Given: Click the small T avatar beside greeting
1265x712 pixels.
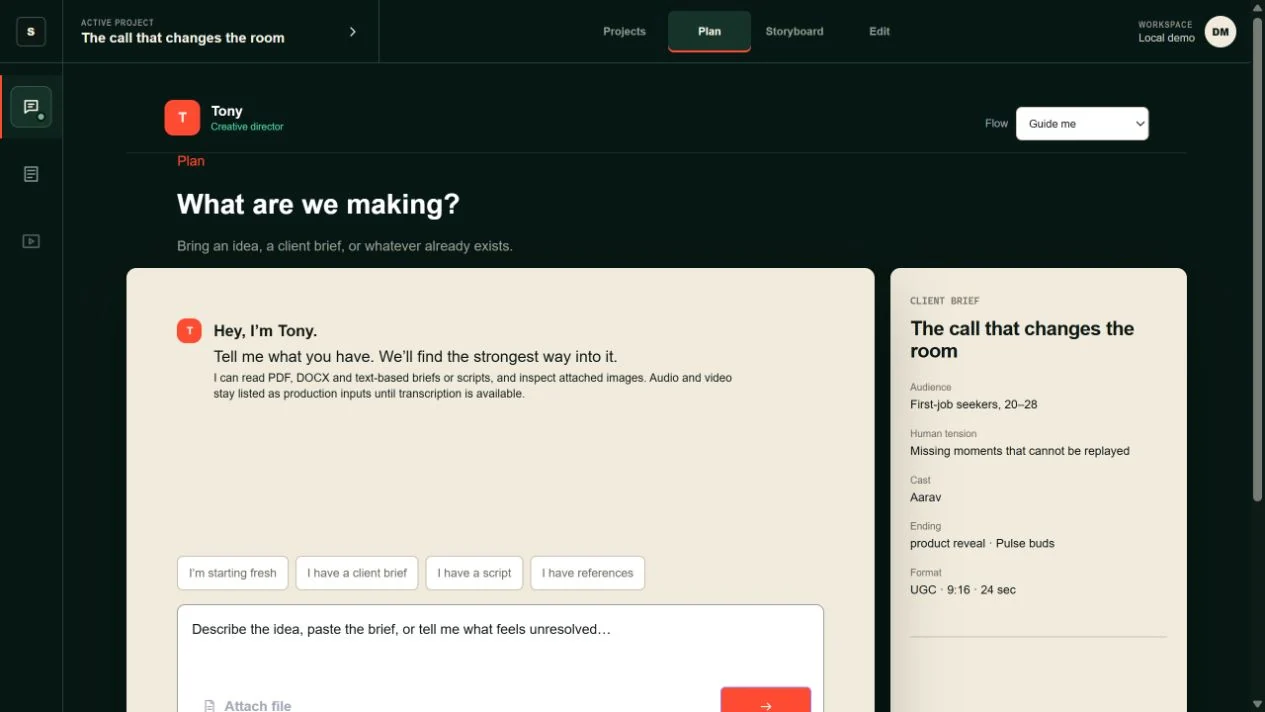Looking at the screenshot, I should pos(189,331).
